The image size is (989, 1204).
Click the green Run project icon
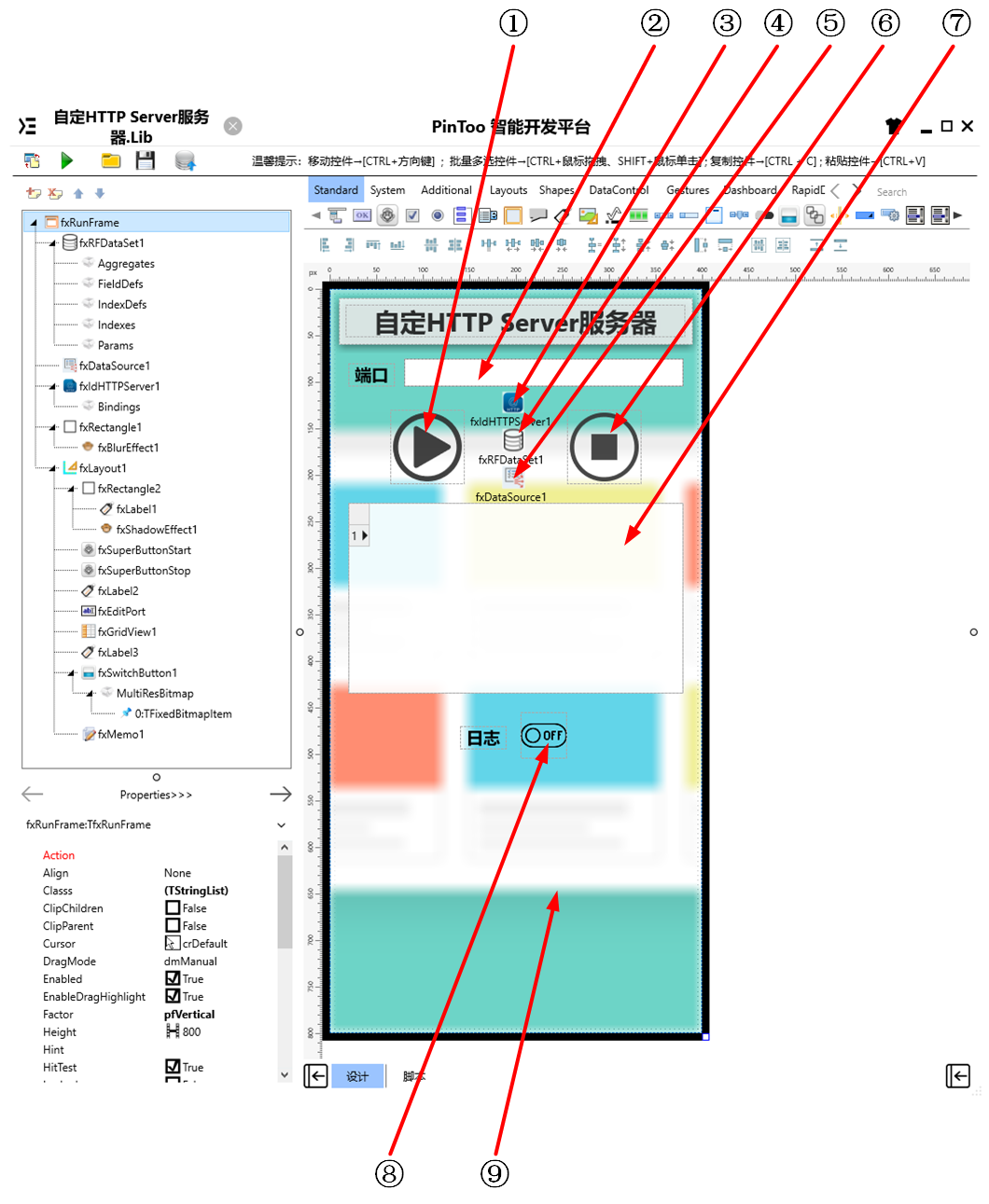66,160
